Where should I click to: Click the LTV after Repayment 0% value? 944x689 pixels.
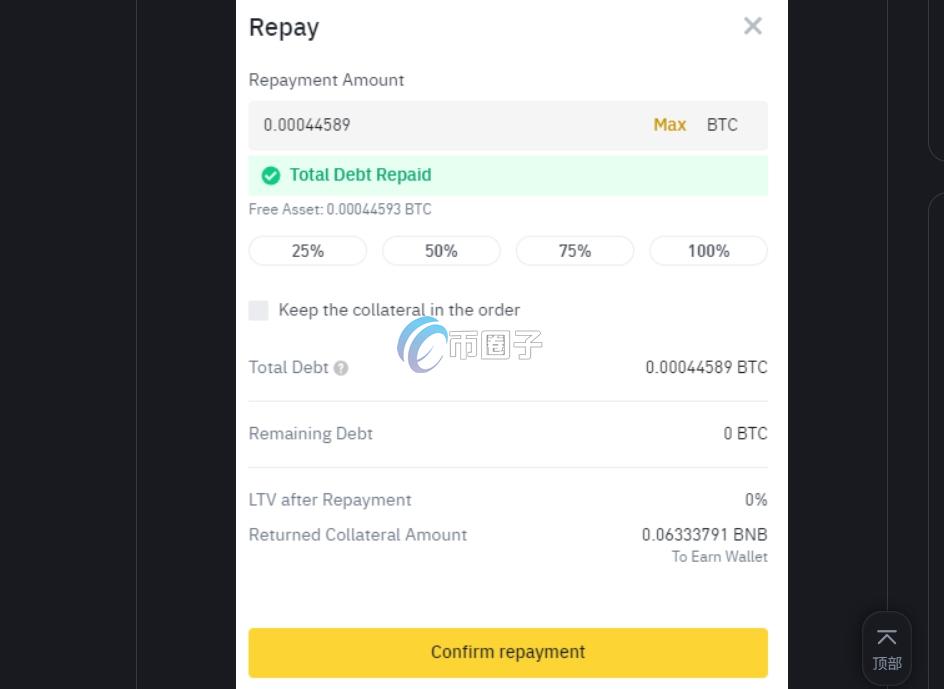click(756, 499)
